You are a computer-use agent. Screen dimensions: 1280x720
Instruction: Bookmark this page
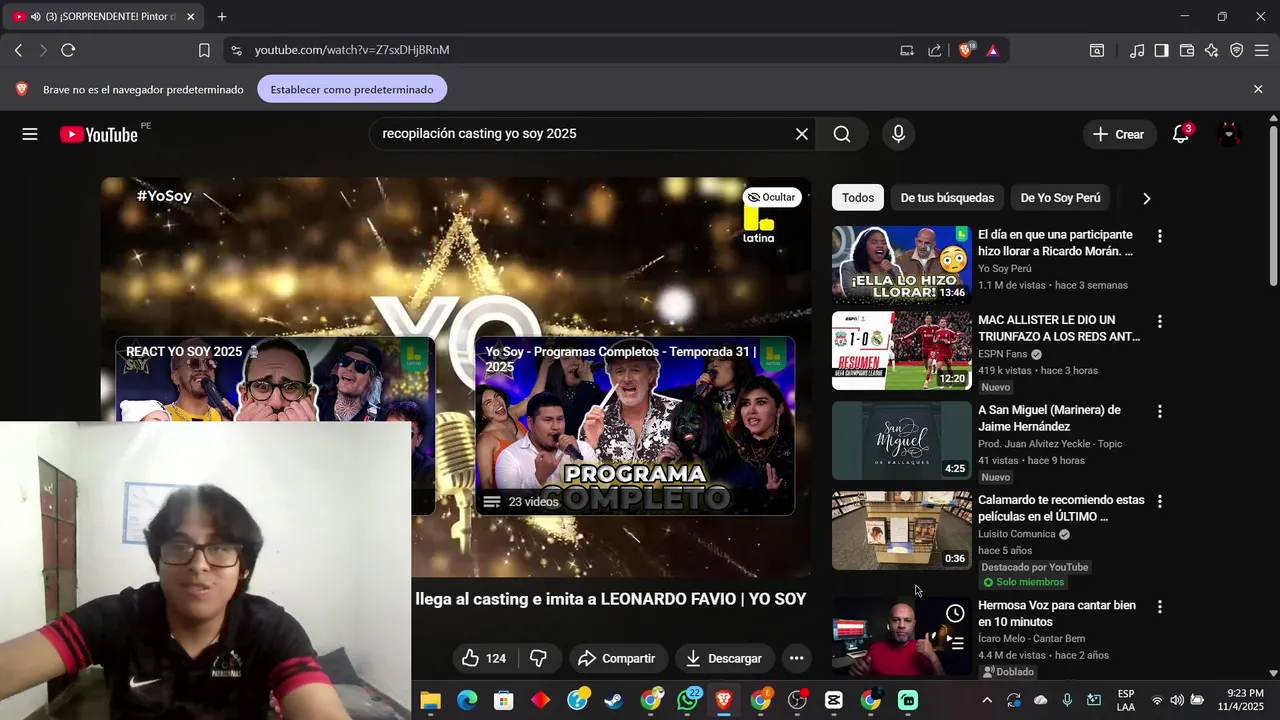tap(204, 50)
